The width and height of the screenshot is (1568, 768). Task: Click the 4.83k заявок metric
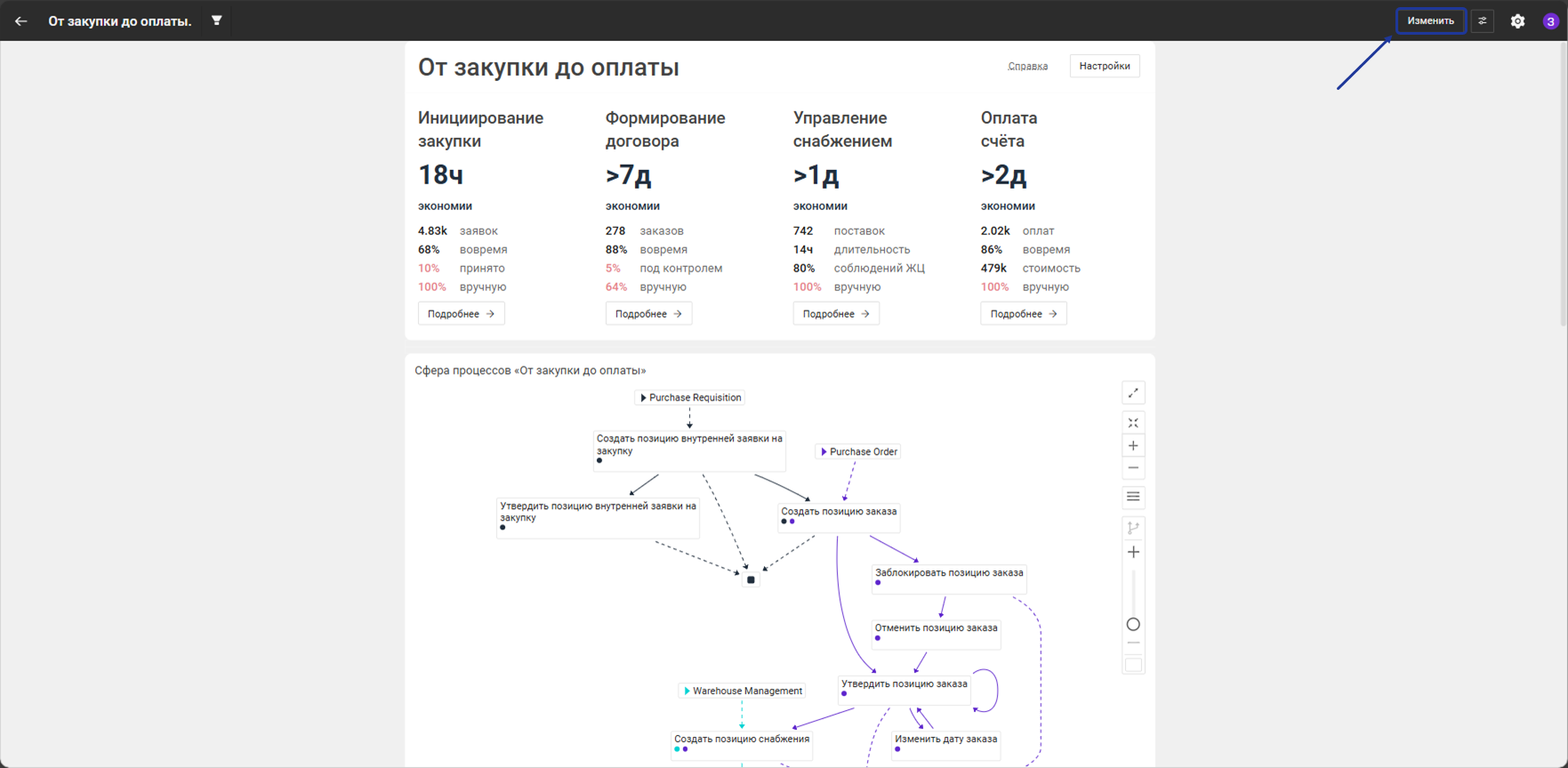click(x=458, y=230)
